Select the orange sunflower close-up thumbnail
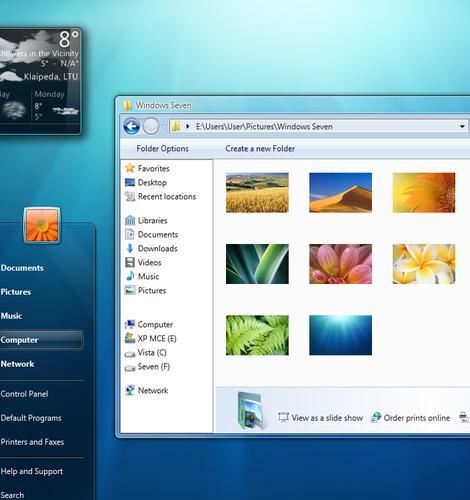 (x=424, y=193)
